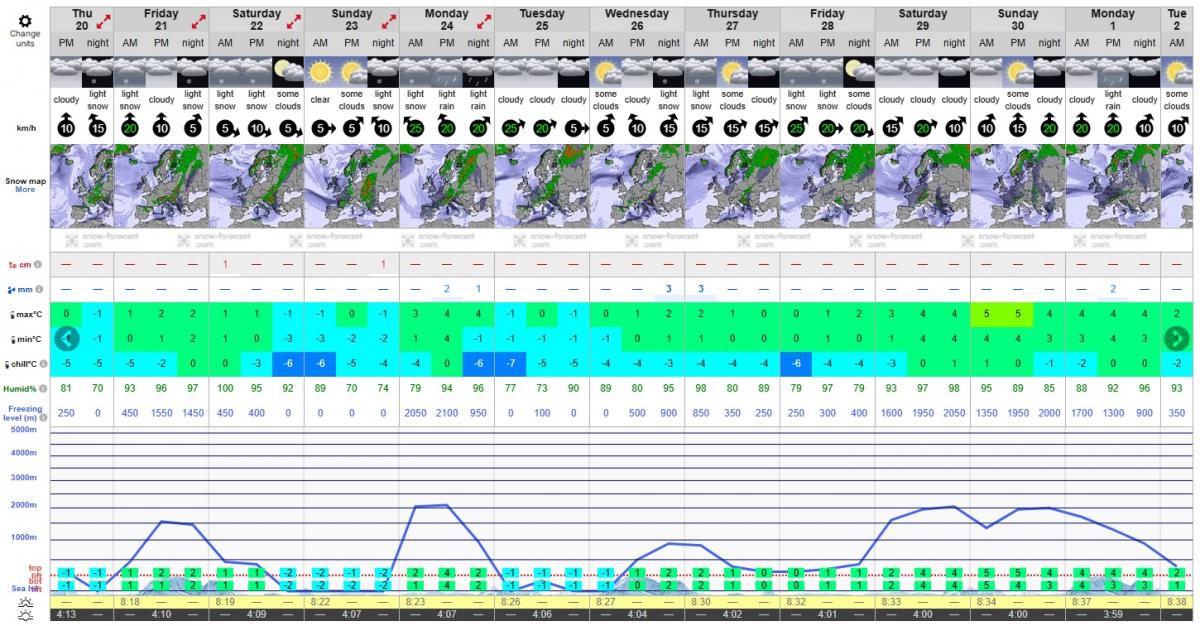Open the Change units gear icon
Screen dimensions: 1200x626
pyautogui.click(x=25, y=20)
